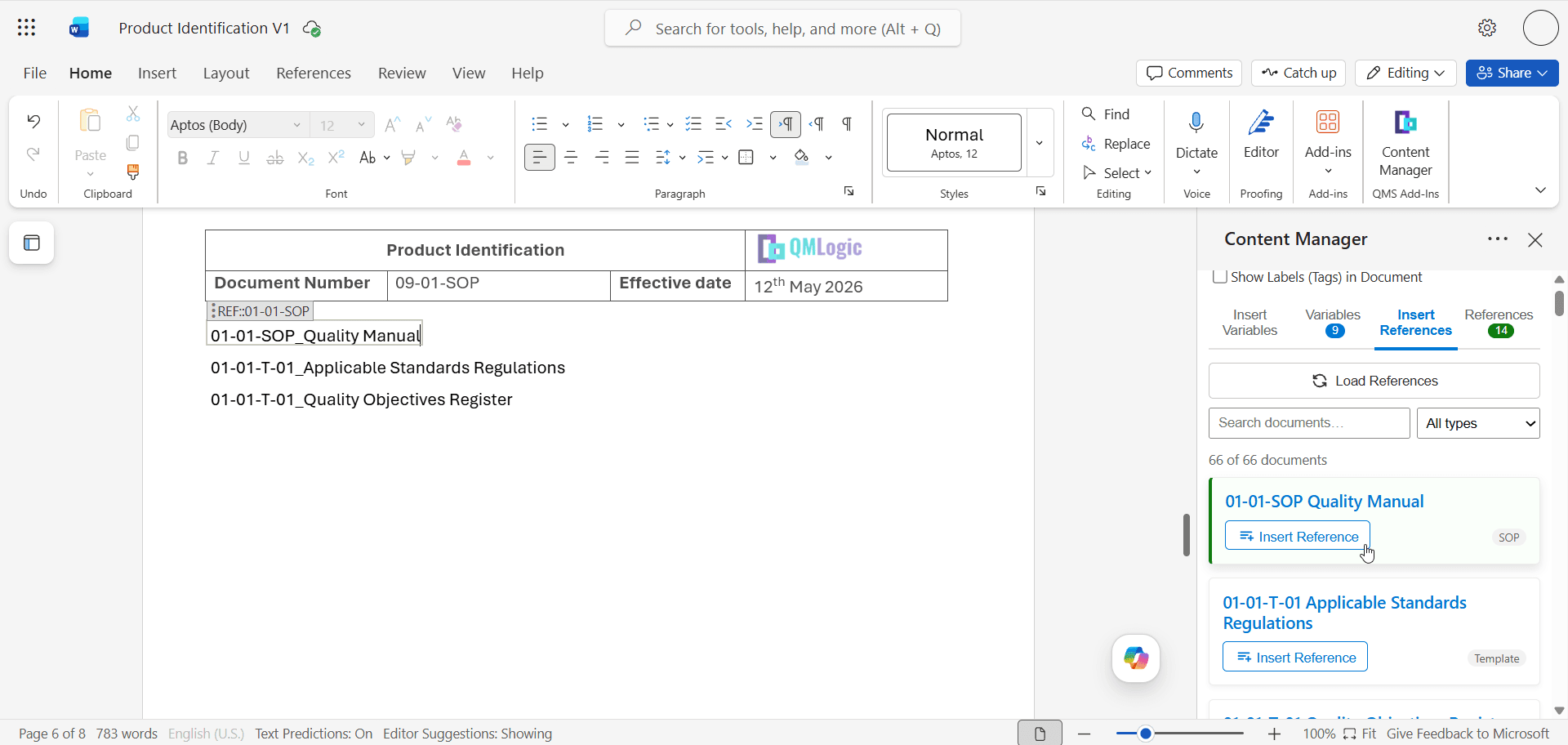Cut selection with scissors icon
The image size is (1568, 745).
tap(133, 114)
